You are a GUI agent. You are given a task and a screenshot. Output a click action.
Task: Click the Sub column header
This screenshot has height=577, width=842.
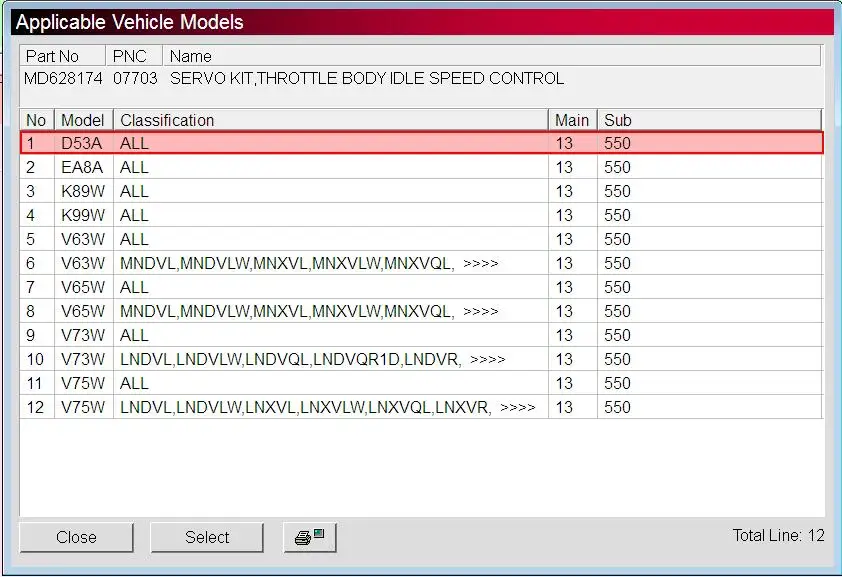pos(709,120)
